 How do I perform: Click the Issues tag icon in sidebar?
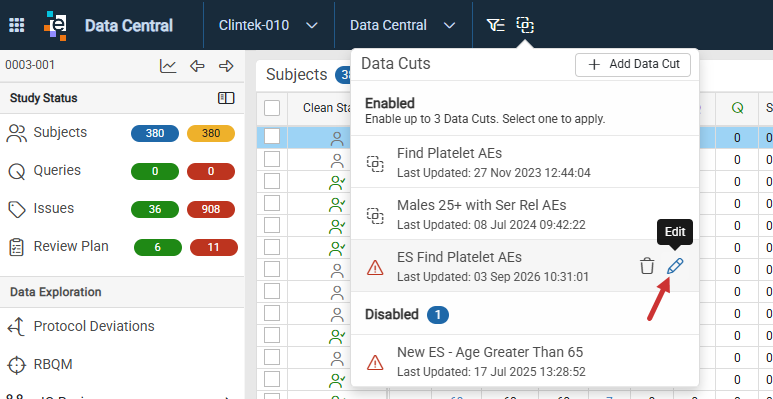click(x=17, y=210)
